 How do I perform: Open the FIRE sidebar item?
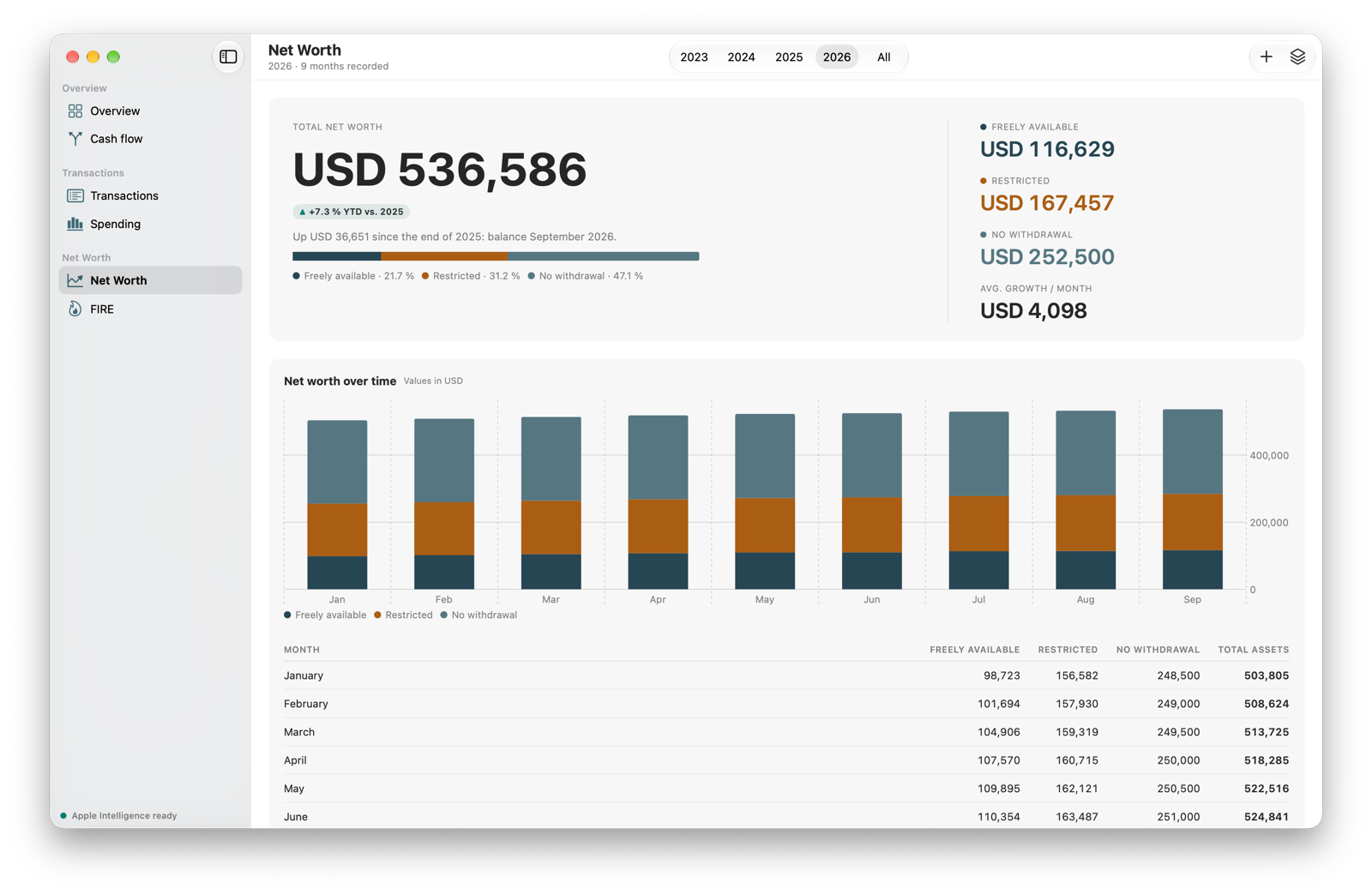click(x=150, y=309)
